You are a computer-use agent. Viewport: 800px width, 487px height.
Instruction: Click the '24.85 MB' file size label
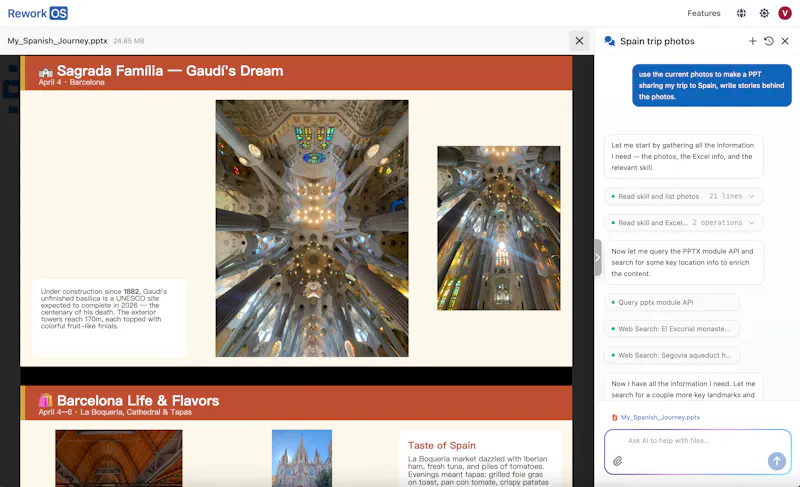coord(129,41)
